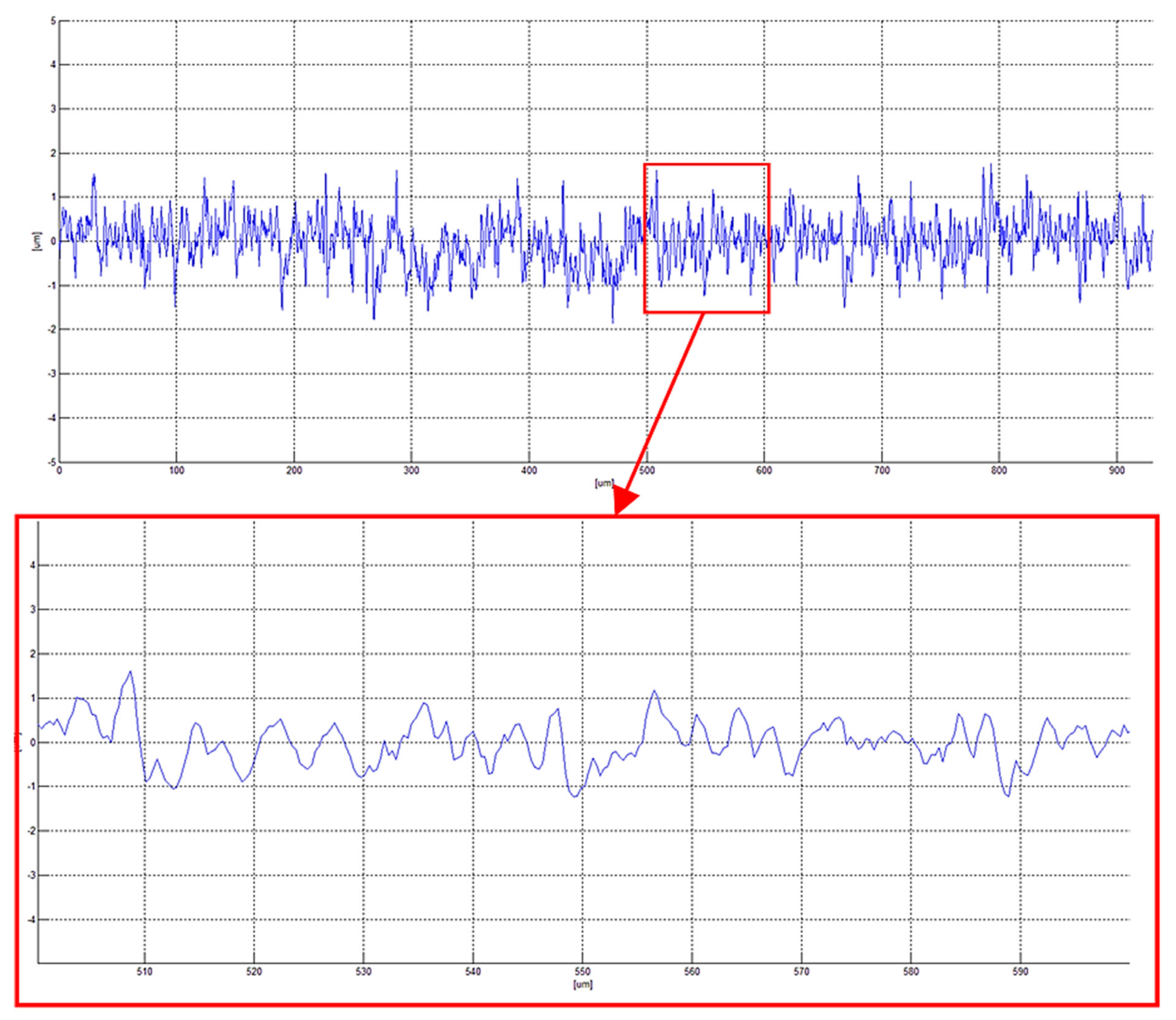Click the '590' tick label on lower x-axis
The image size is (1176, 1020).
click(1020, 972)
